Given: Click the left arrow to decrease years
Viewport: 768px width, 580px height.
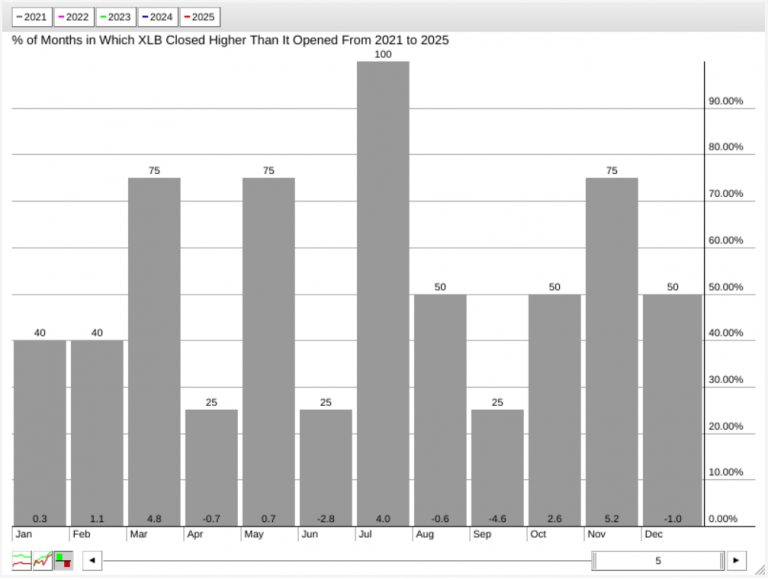Looking at the screenshot, I should click(x=92, y=560).
